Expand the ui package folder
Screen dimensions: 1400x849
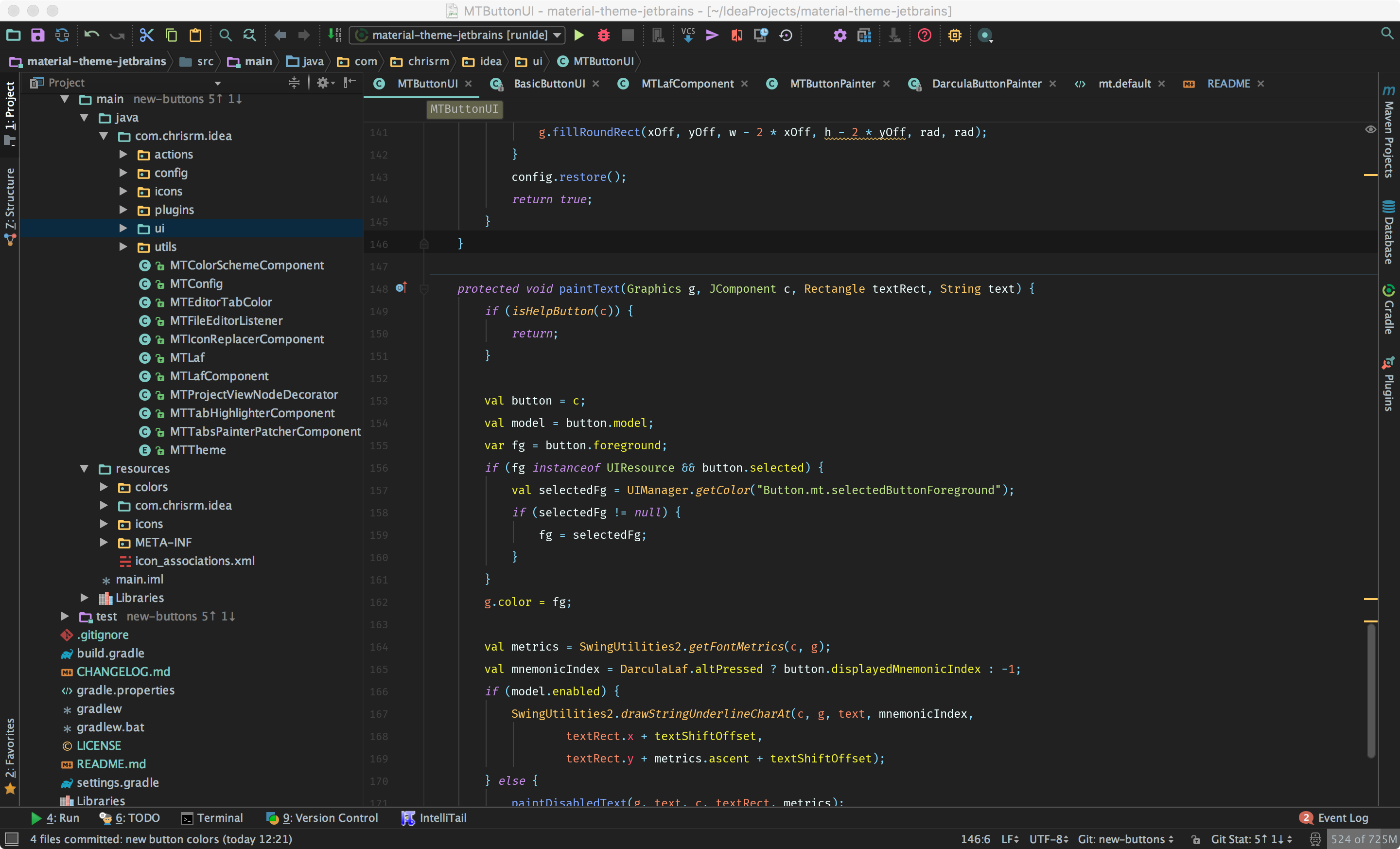click(122, 228)
